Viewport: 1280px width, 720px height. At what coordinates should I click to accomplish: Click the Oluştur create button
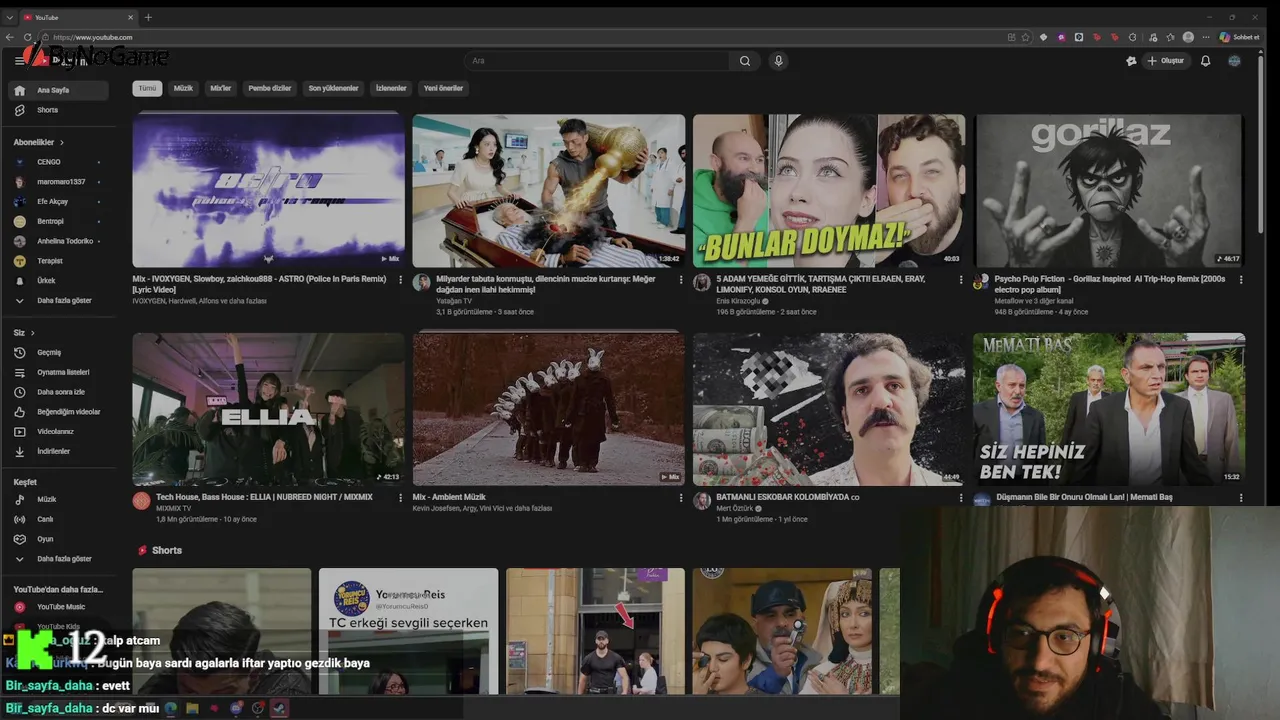(x=1166, y=61)
